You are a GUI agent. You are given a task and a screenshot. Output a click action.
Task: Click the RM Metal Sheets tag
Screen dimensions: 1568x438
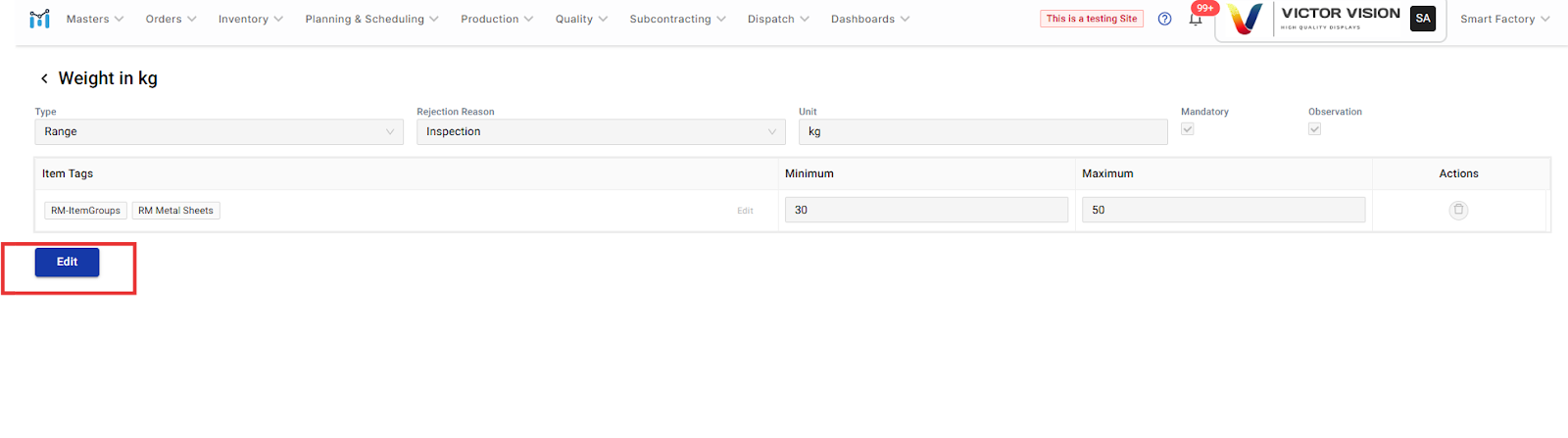click(175, 211)
